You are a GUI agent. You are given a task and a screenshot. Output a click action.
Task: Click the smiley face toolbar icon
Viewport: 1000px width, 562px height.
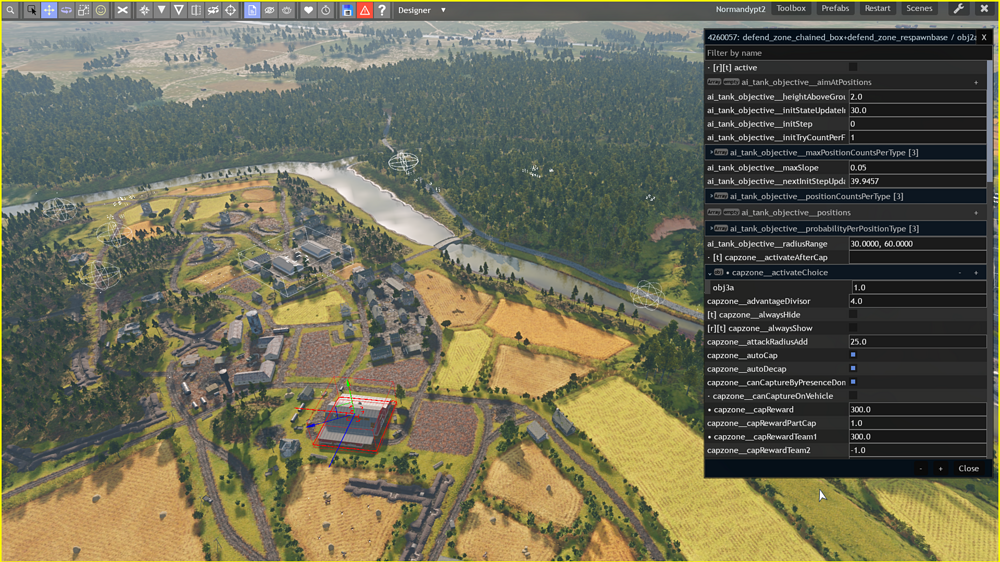point(101,10)
